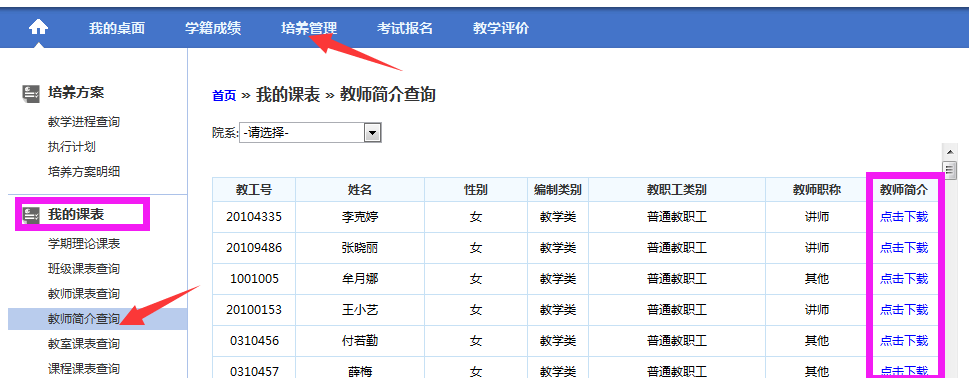Select staff number 1001005
Image resolution: width=969 pixels, height=378 pixels.
(254, 279)
